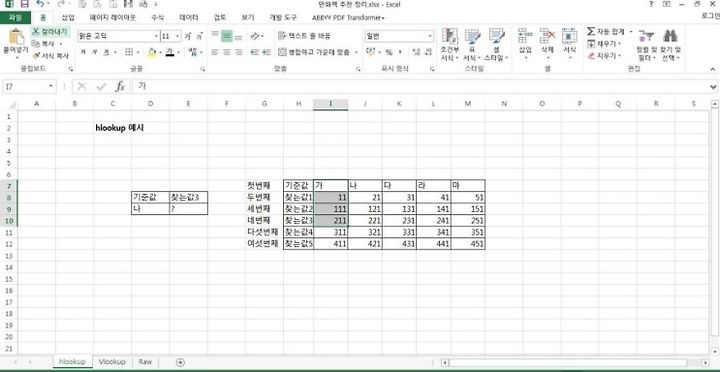Toggle underline formatting
Screen dimensions: 720x372
[106, 52]
